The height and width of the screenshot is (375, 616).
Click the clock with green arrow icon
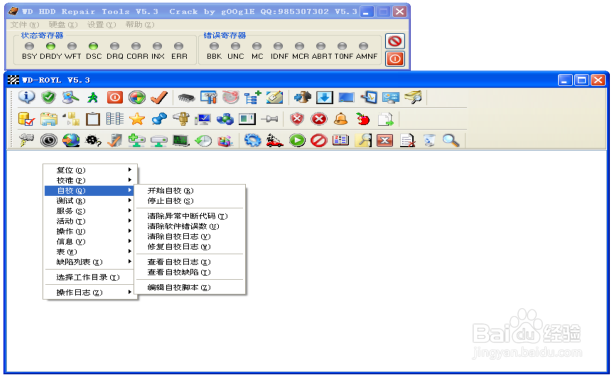click(203, 141)
